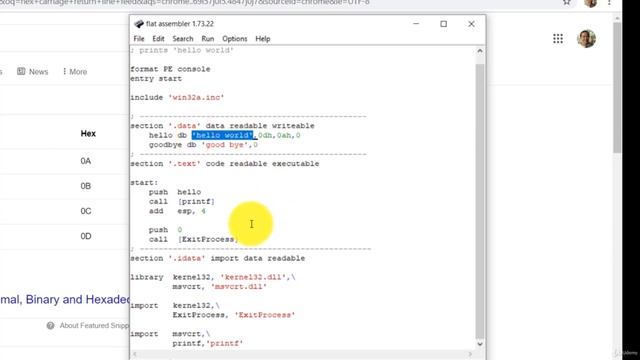Click the 'entry start' line
The image size is (640, 360).
(x=156, y=79)
